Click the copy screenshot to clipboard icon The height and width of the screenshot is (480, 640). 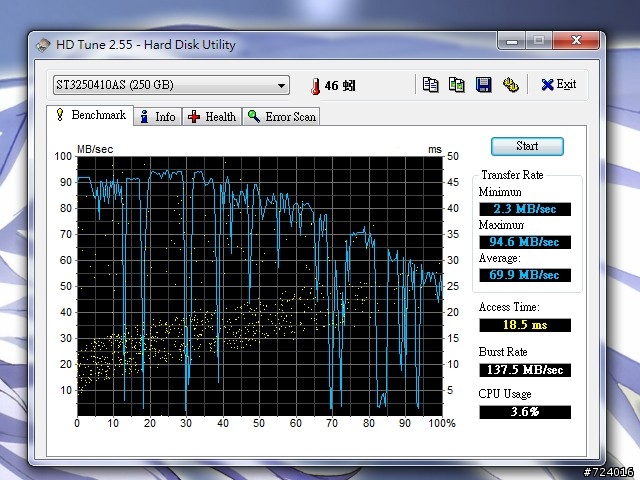456,84
